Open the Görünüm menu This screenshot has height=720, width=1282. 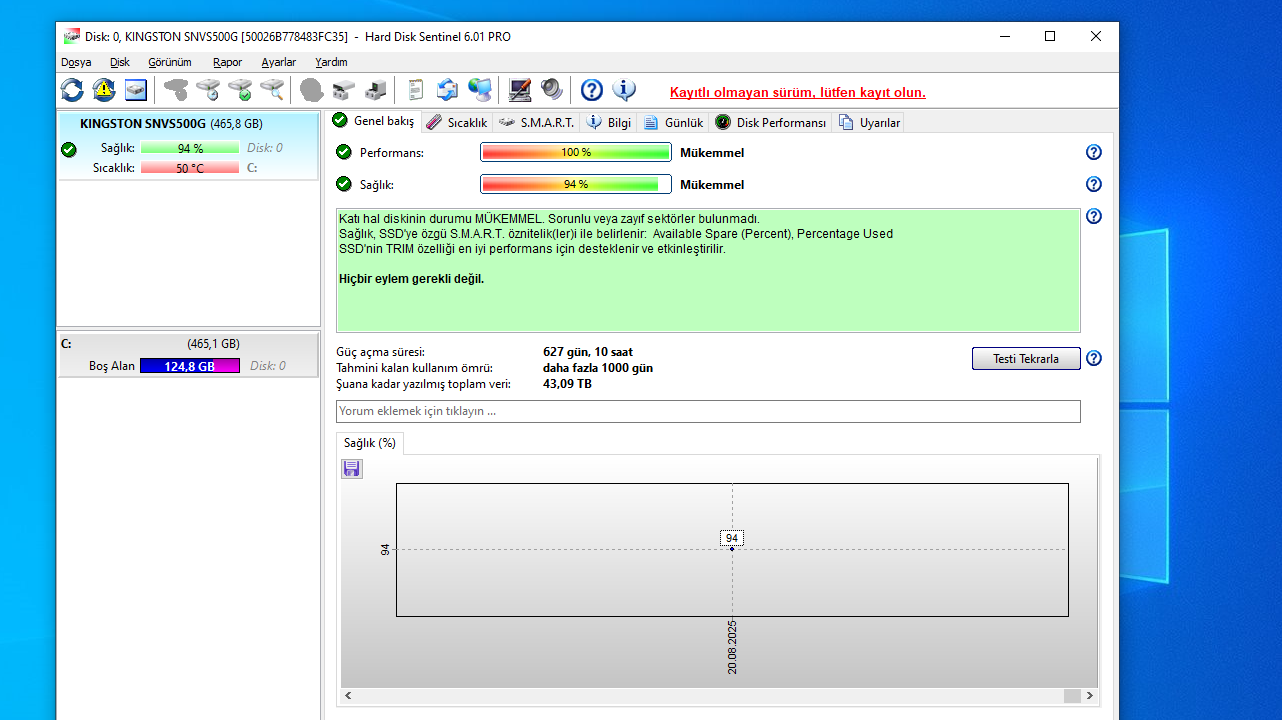point(170,62)
